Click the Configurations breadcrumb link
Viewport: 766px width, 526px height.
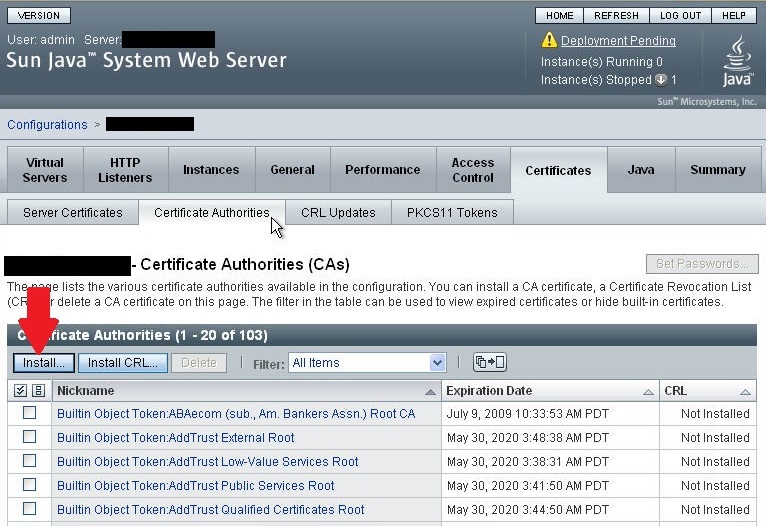tap(47, 125)
